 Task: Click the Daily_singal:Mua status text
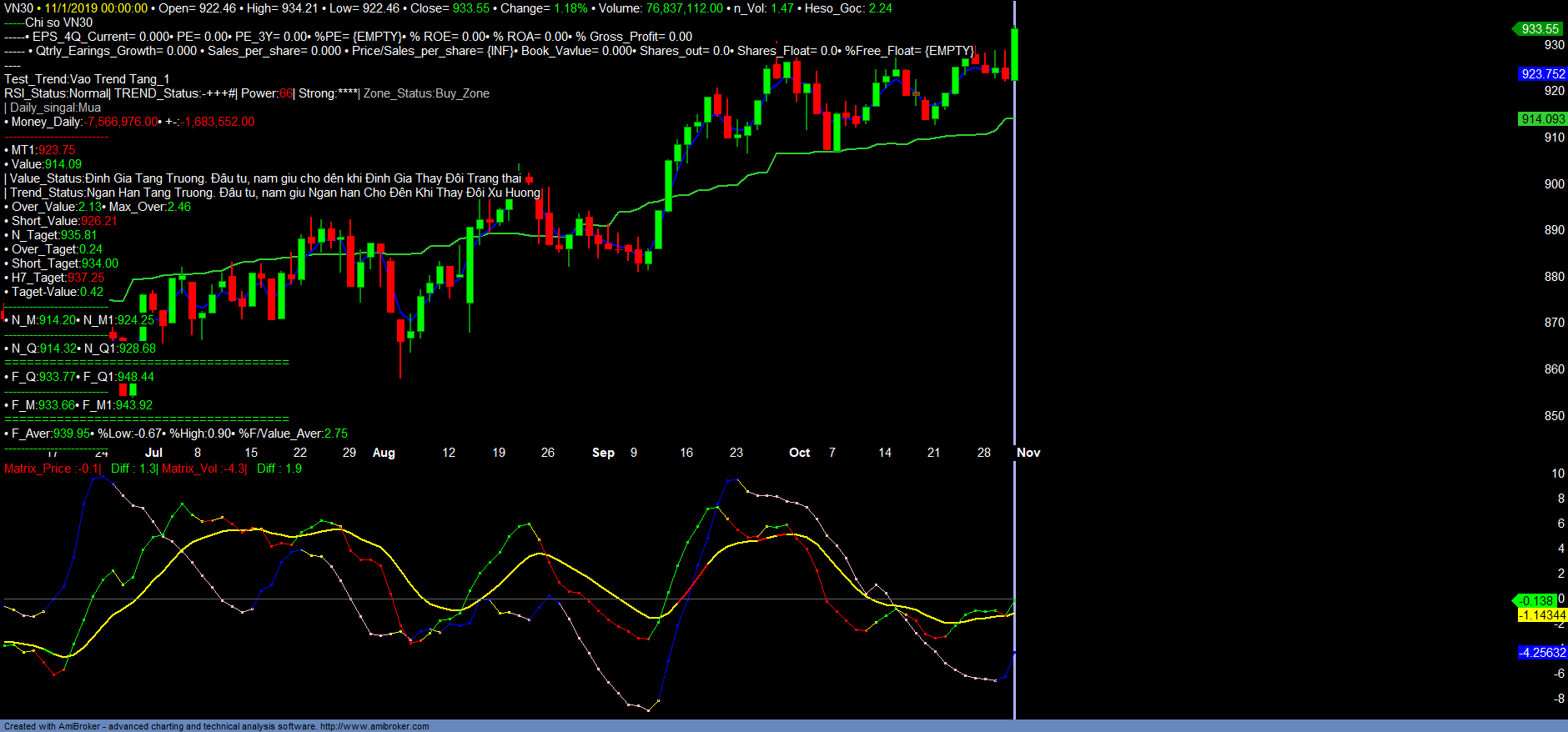[x=55, y=108]
